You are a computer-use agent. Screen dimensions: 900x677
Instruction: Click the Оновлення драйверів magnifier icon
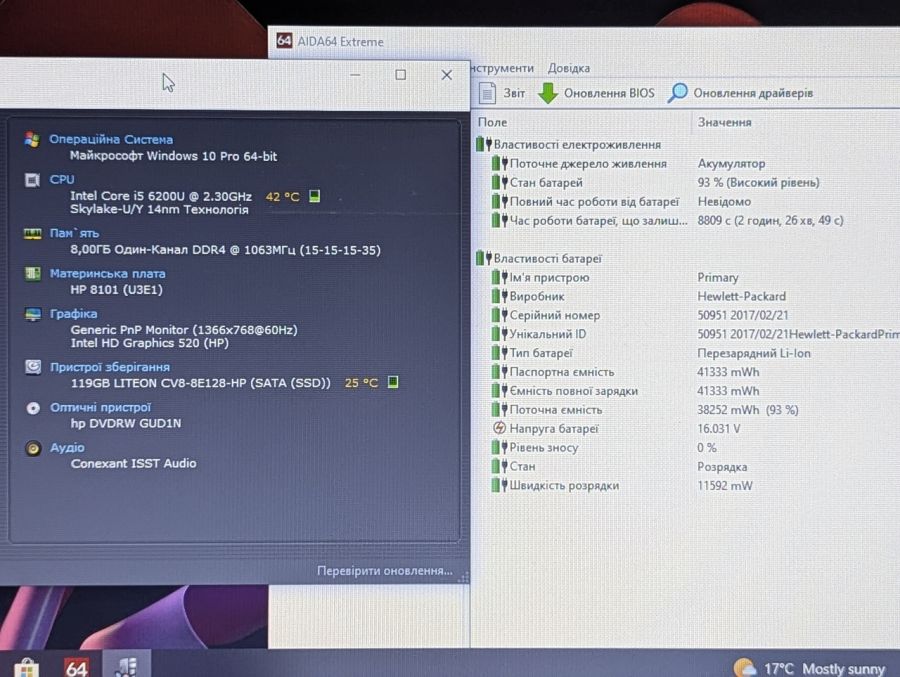click(677, 92)
